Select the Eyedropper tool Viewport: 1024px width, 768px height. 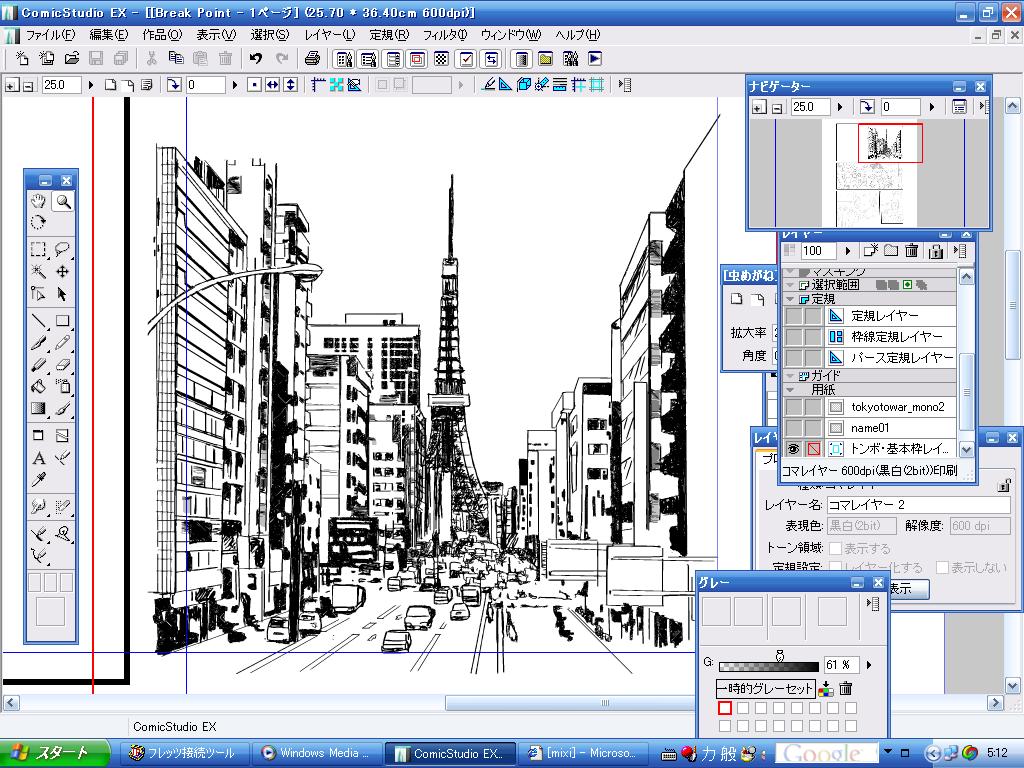tap(39, 480)
